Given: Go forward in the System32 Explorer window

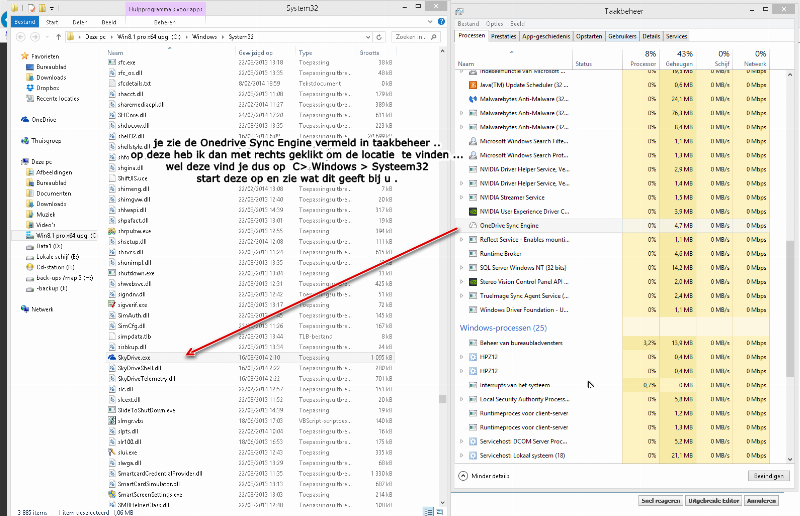Looking at the screenshot, I should click(x=35, y=37).
